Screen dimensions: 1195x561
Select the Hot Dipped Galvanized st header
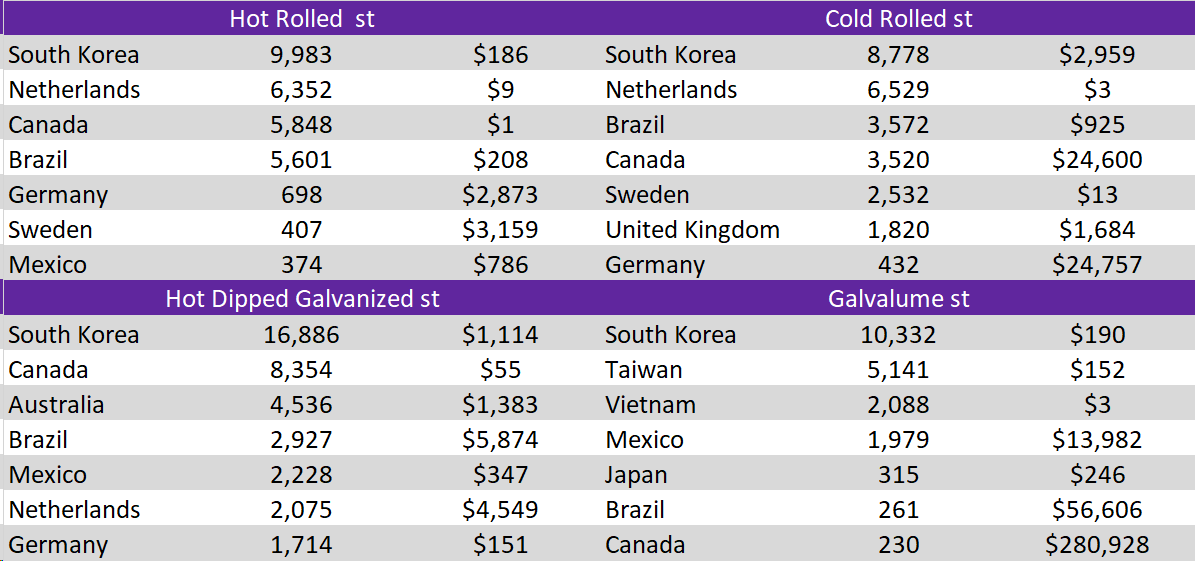coord(302,299)
